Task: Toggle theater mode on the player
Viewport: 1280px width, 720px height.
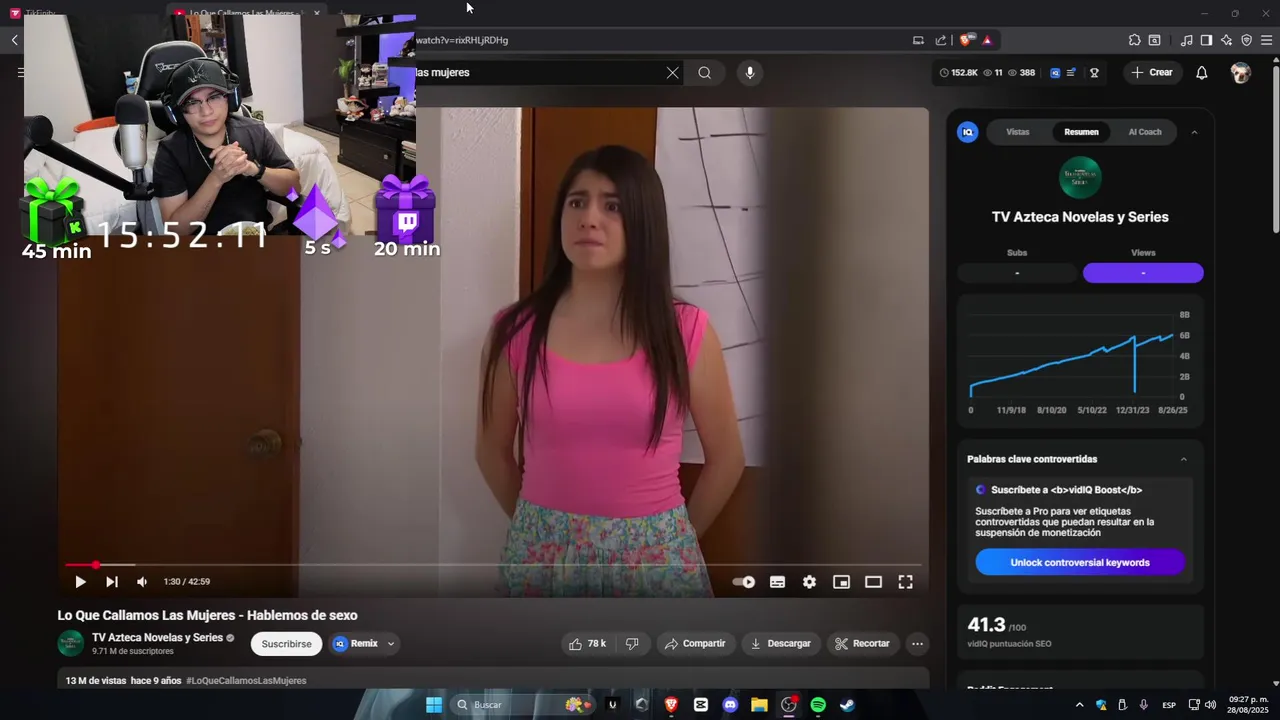Action: tap(873, 582)
